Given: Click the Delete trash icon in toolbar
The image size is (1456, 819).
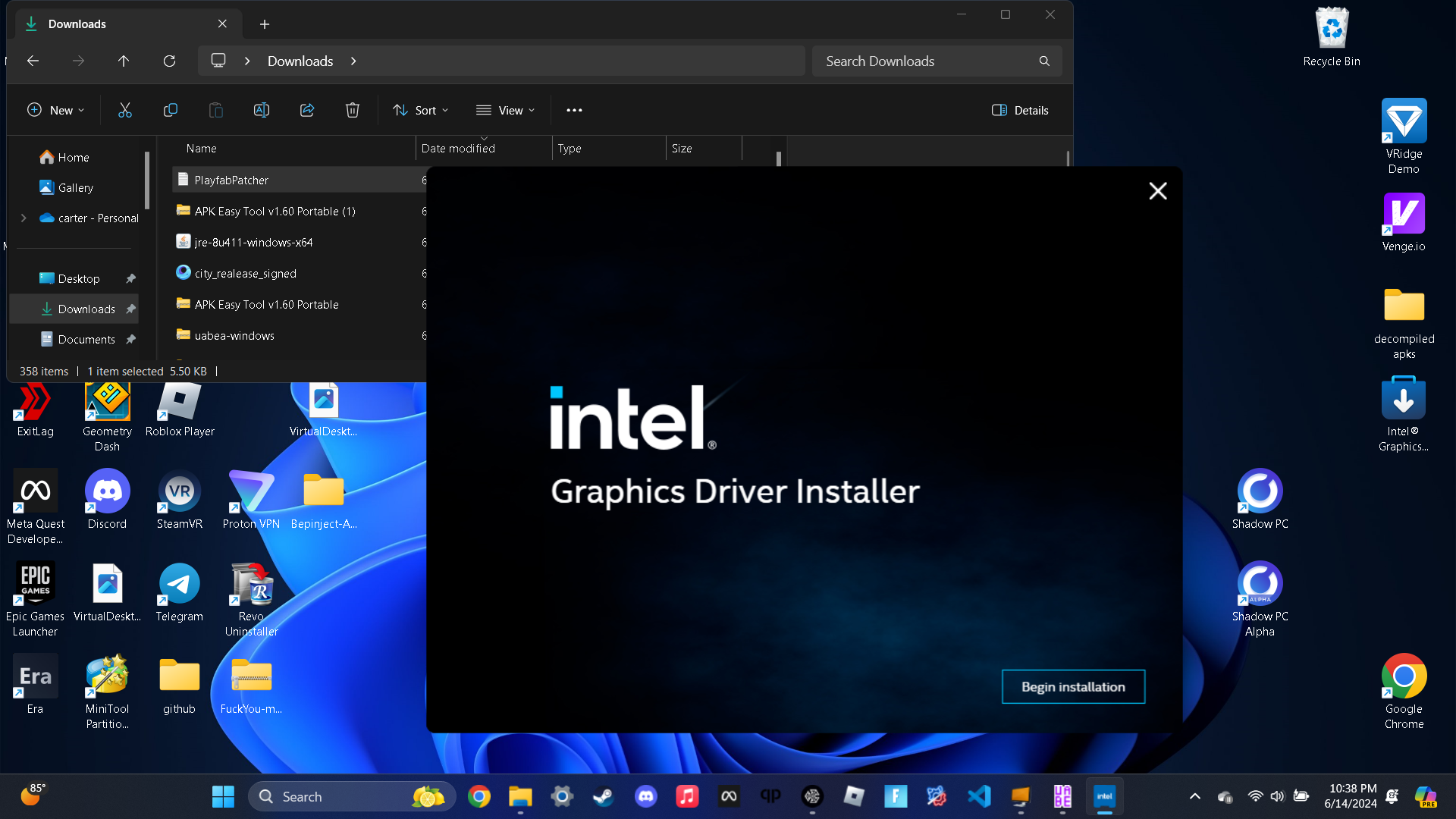Looking at the screenshot, I should click(353, 111).
